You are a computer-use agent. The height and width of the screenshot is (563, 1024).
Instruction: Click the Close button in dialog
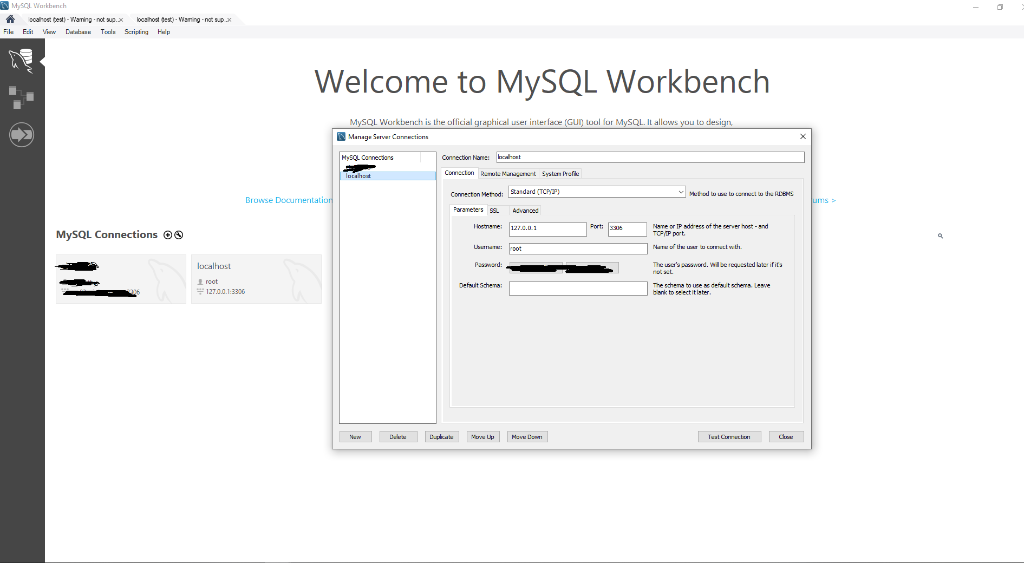tap(786, 437)
